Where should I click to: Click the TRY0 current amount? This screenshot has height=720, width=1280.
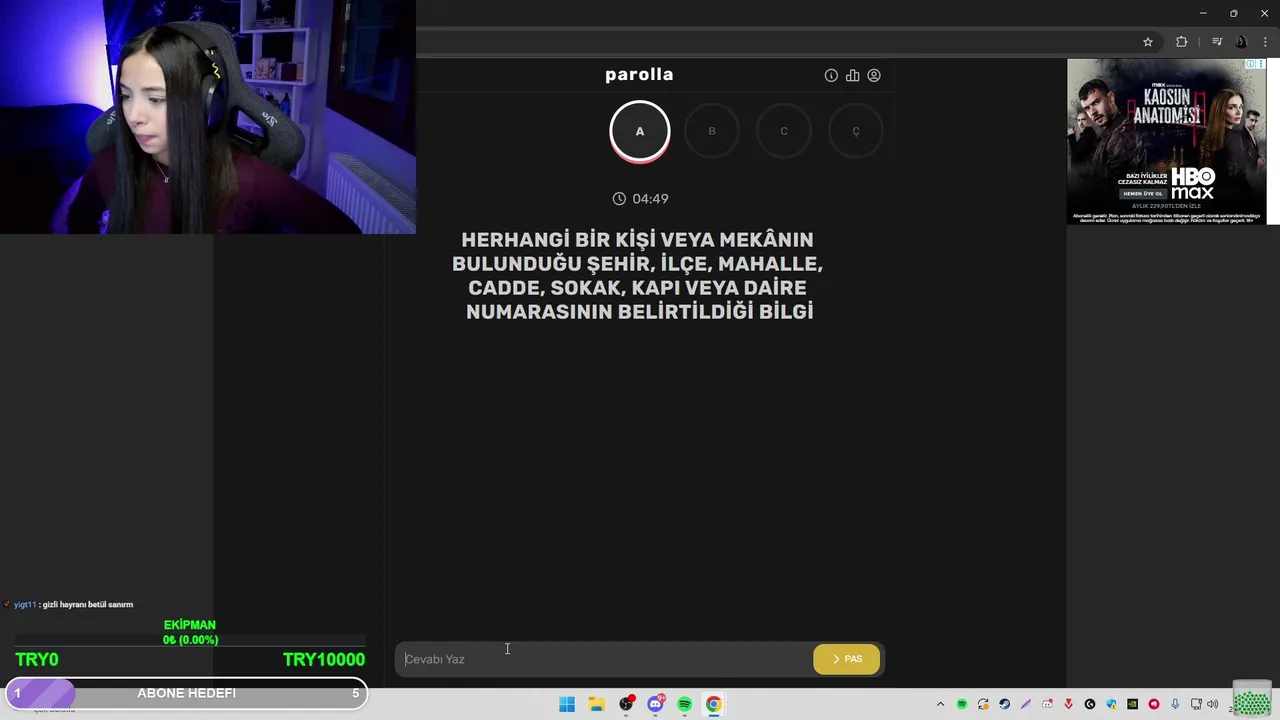(37, 659)
